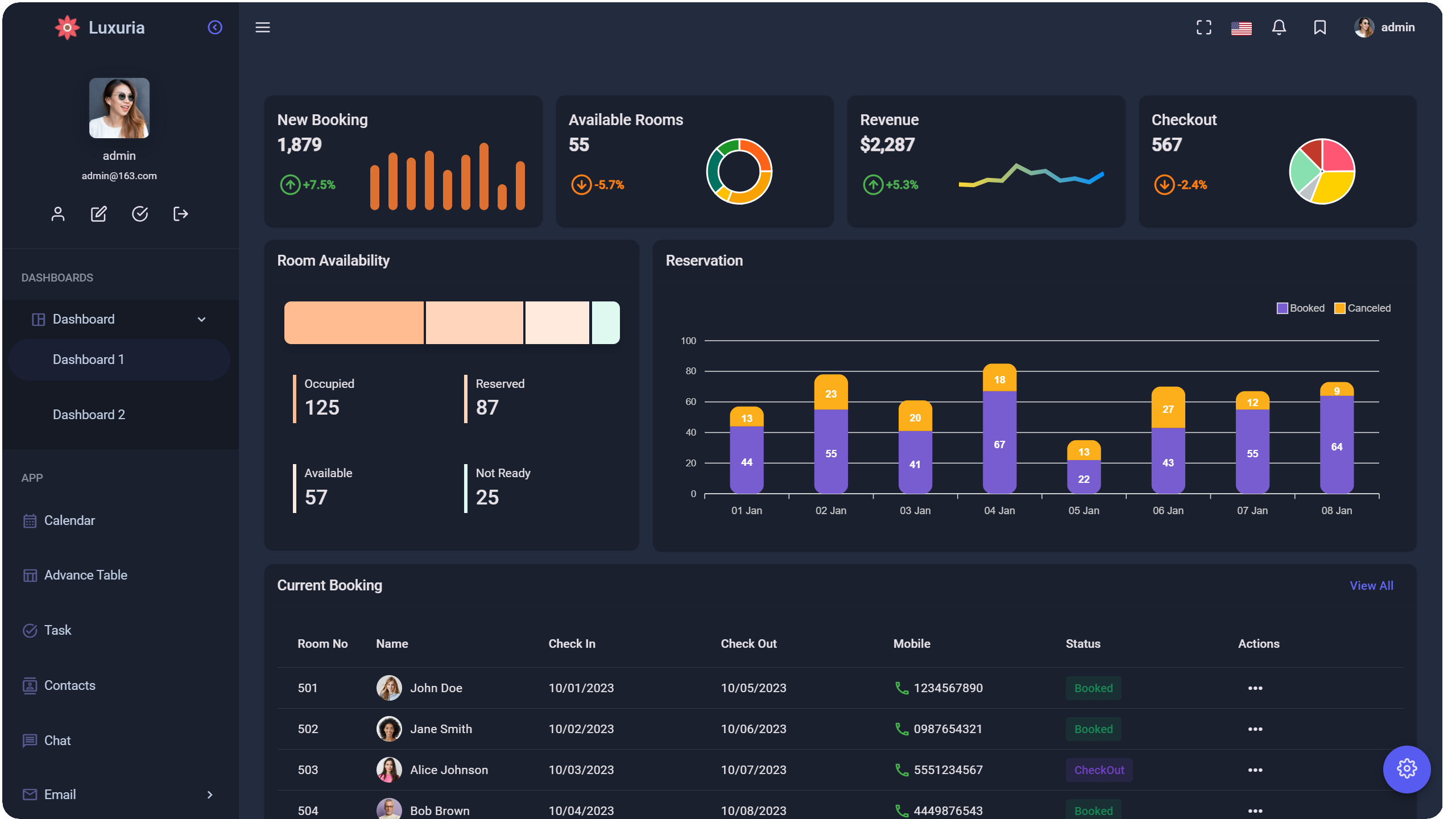Open the floating settings gear button
Viewport: 1456px width, 819px height.
coord(1407,769)
